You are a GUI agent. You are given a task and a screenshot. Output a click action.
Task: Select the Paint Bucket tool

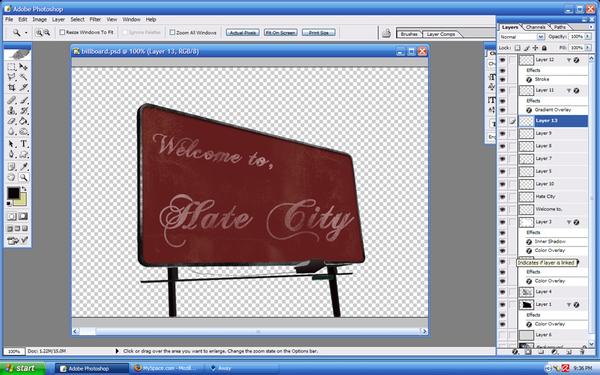tap(23, 121)
